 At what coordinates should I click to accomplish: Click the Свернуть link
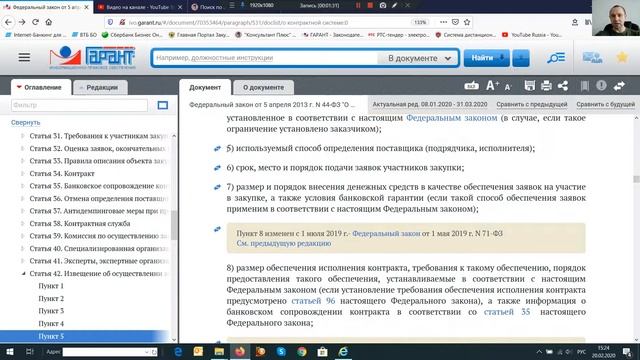(26, 122)
